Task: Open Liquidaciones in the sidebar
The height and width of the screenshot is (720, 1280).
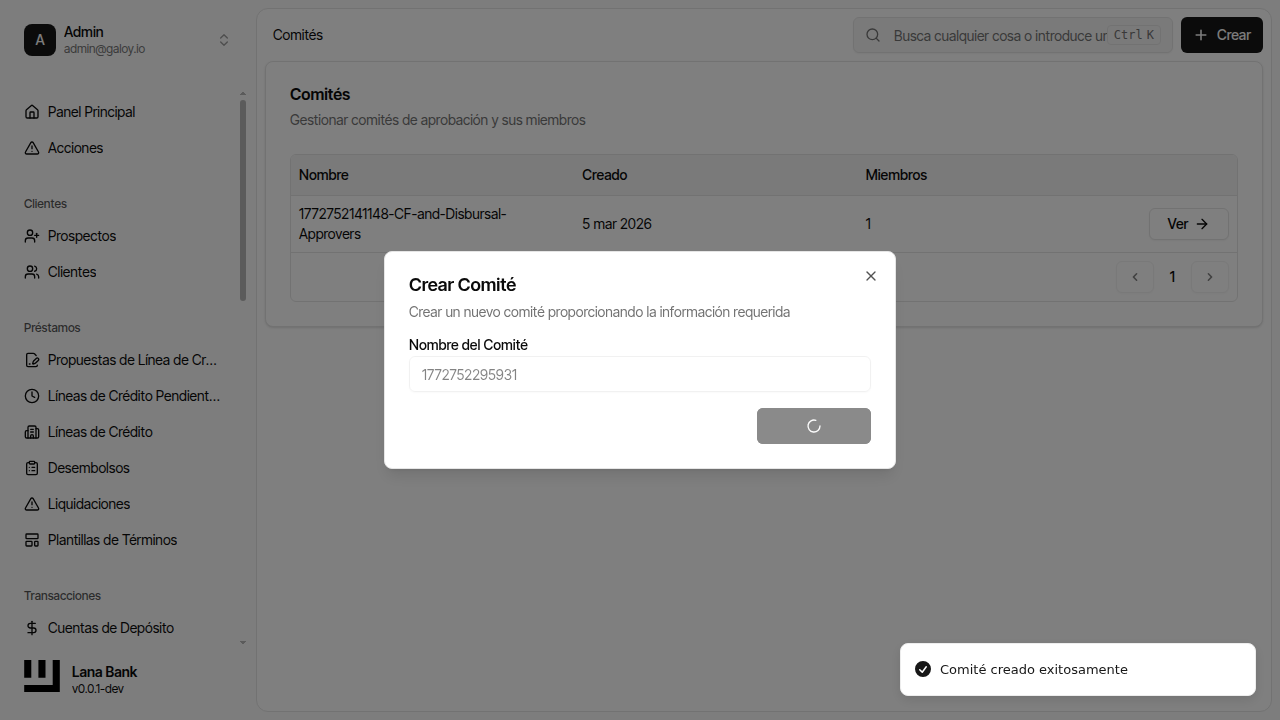Action: coord(89,504)
